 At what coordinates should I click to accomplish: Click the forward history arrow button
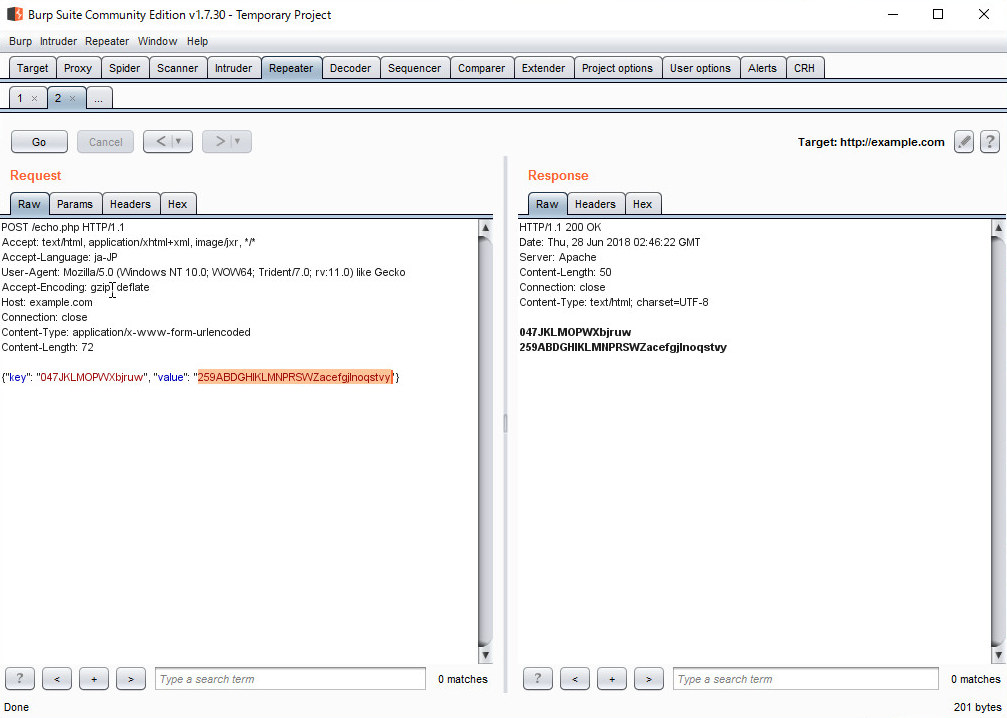(220, 141)
